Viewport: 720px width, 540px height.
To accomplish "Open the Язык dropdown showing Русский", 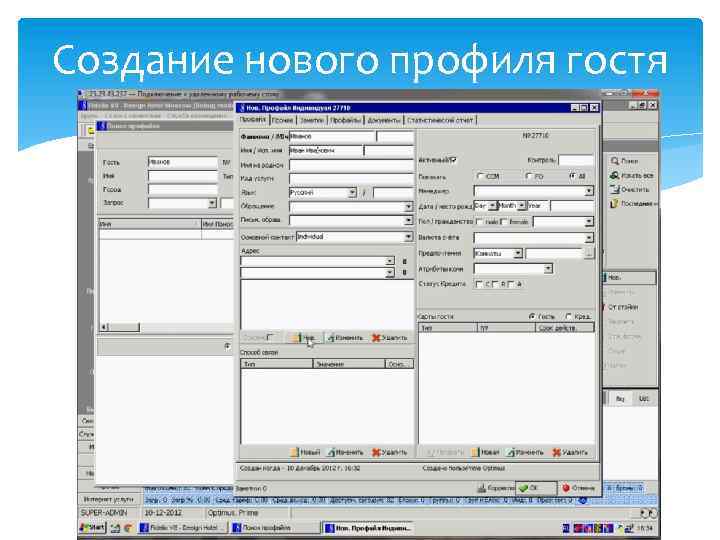I will 352,192.
